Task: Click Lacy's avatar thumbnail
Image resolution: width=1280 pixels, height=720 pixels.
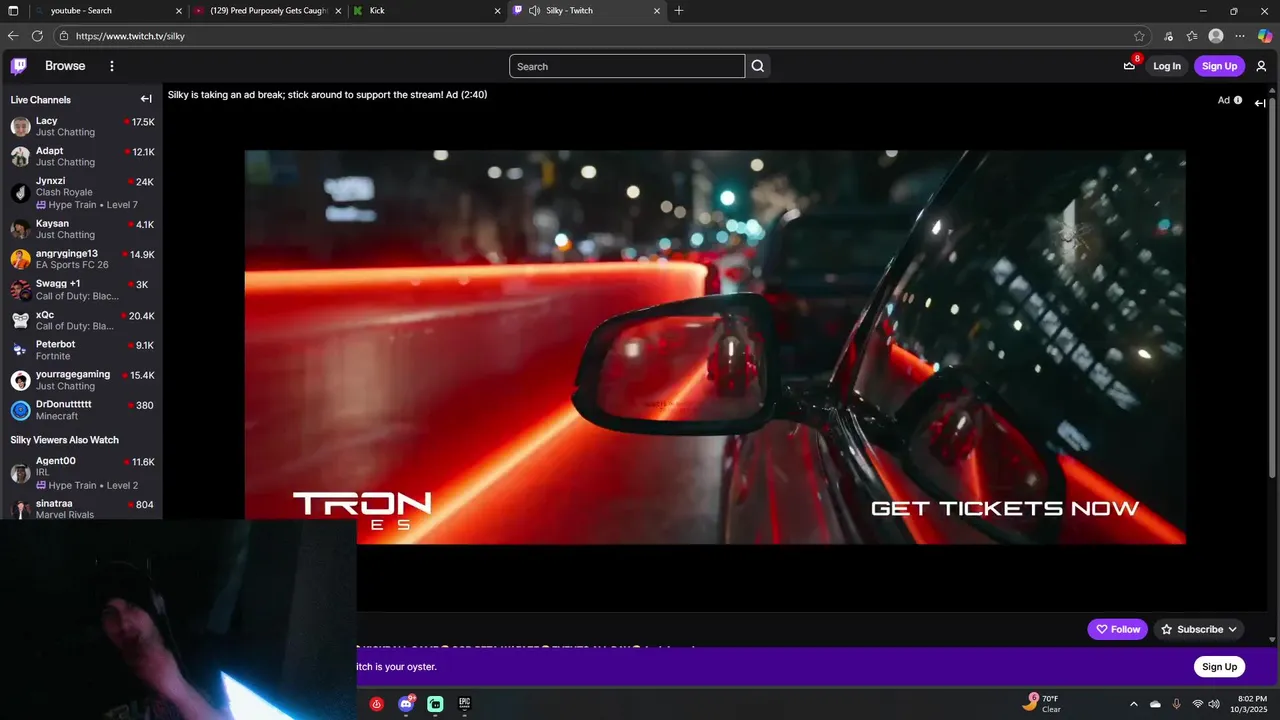Action: (20, 127)
